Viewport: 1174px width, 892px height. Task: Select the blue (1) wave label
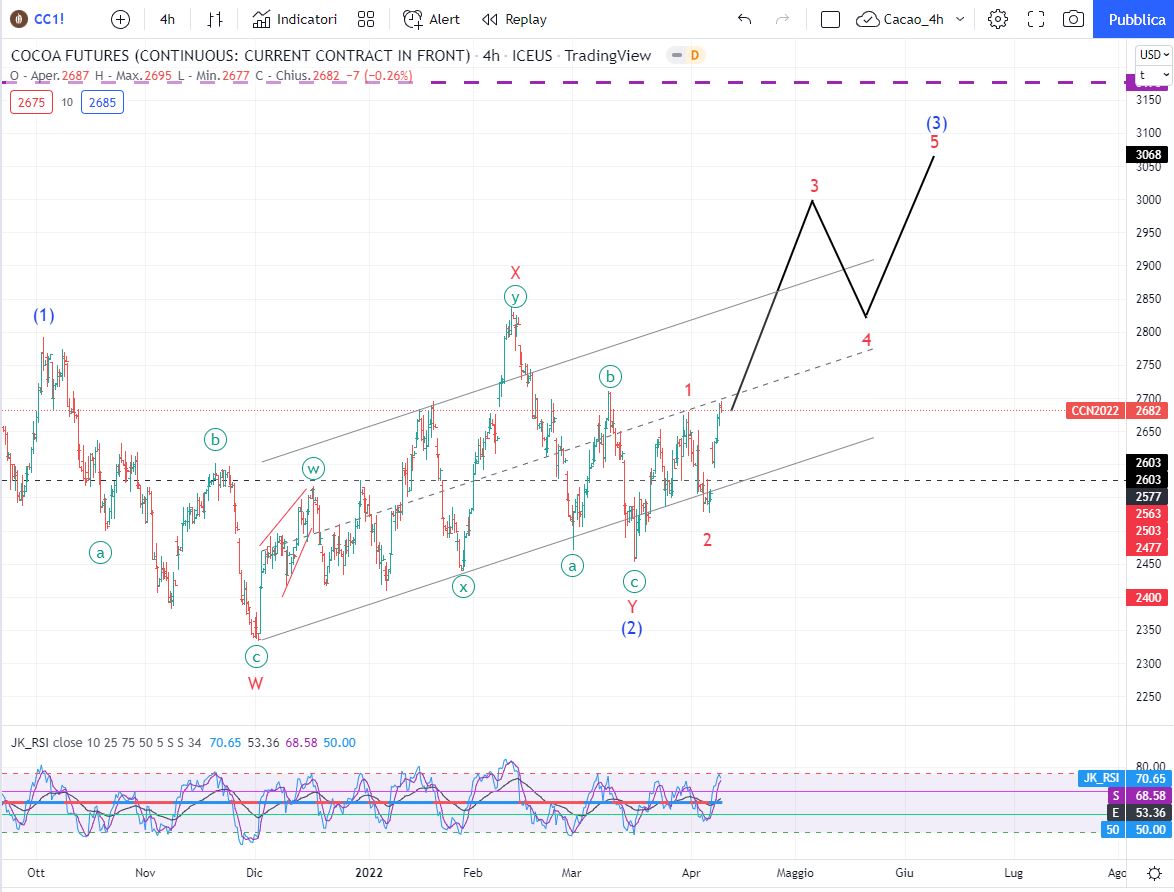(43, 315)
